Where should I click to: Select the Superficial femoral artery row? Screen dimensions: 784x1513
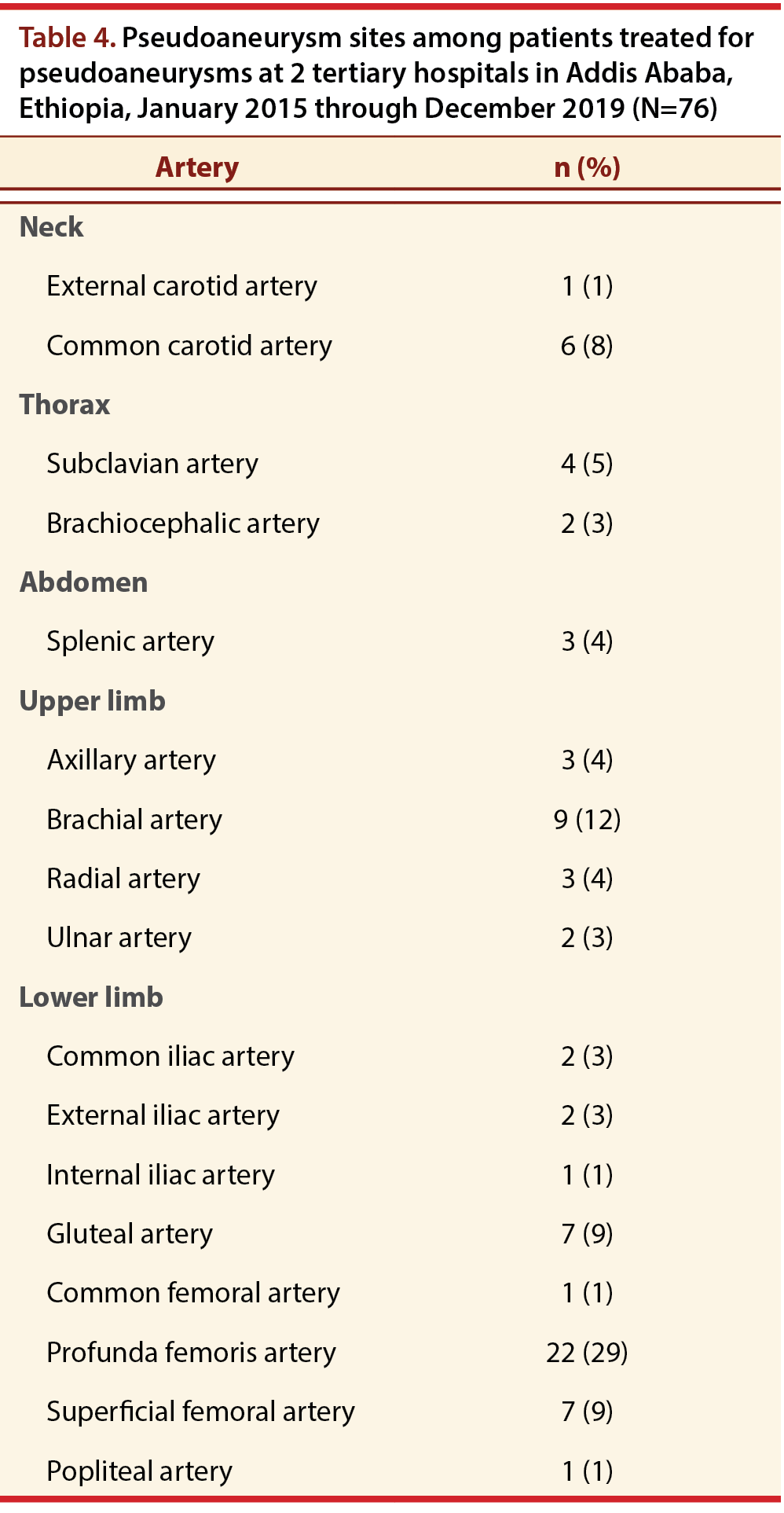click(390, 1411)
